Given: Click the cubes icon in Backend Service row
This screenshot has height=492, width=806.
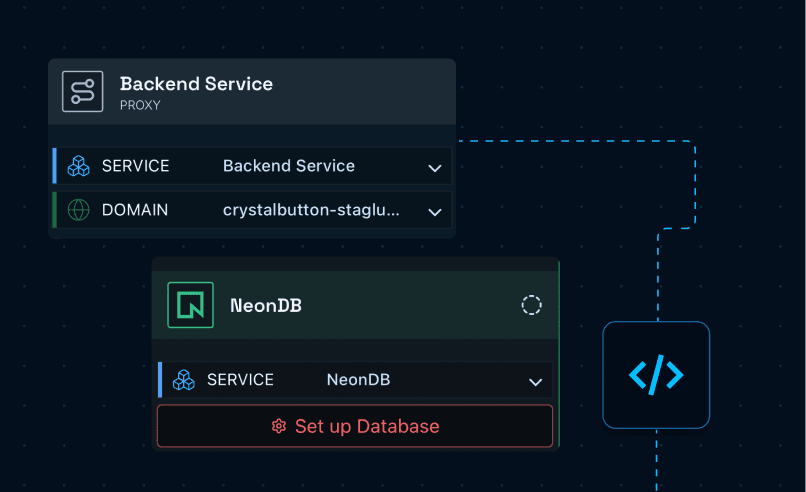Looking at the screenshot, I should pyautogui.click(x=78, y=166).
